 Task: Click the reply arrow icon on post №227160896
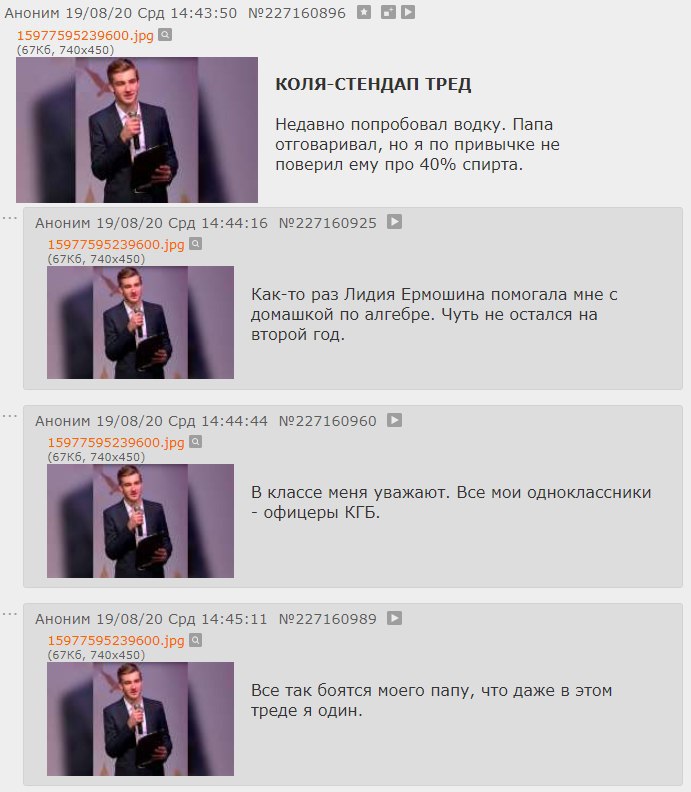[408, 12]
